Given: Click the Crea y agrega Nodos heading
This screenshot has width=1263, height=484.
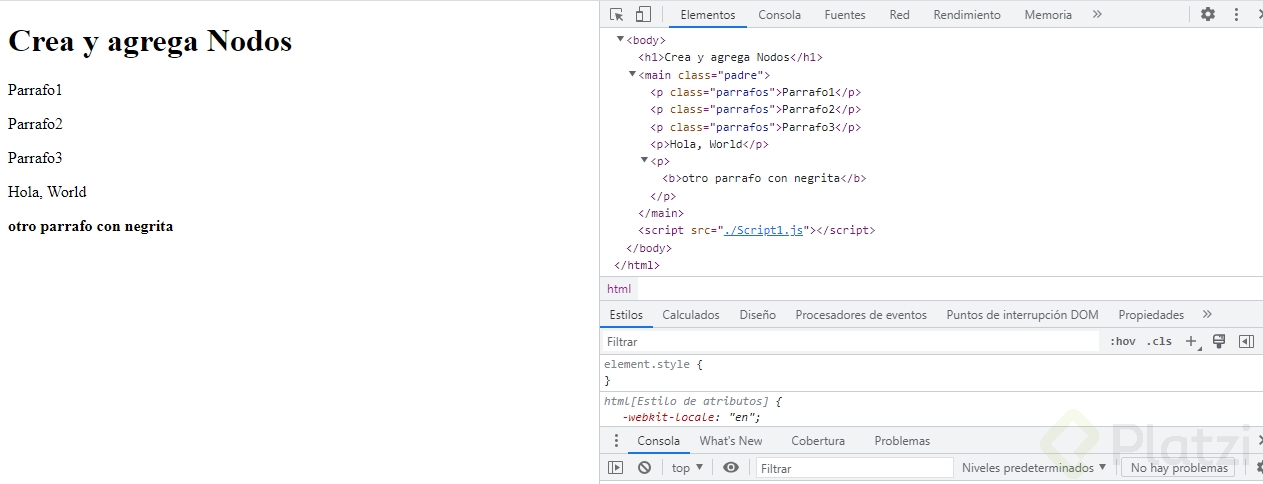Looking at the screenshot, I should click(x=150, y=41).
